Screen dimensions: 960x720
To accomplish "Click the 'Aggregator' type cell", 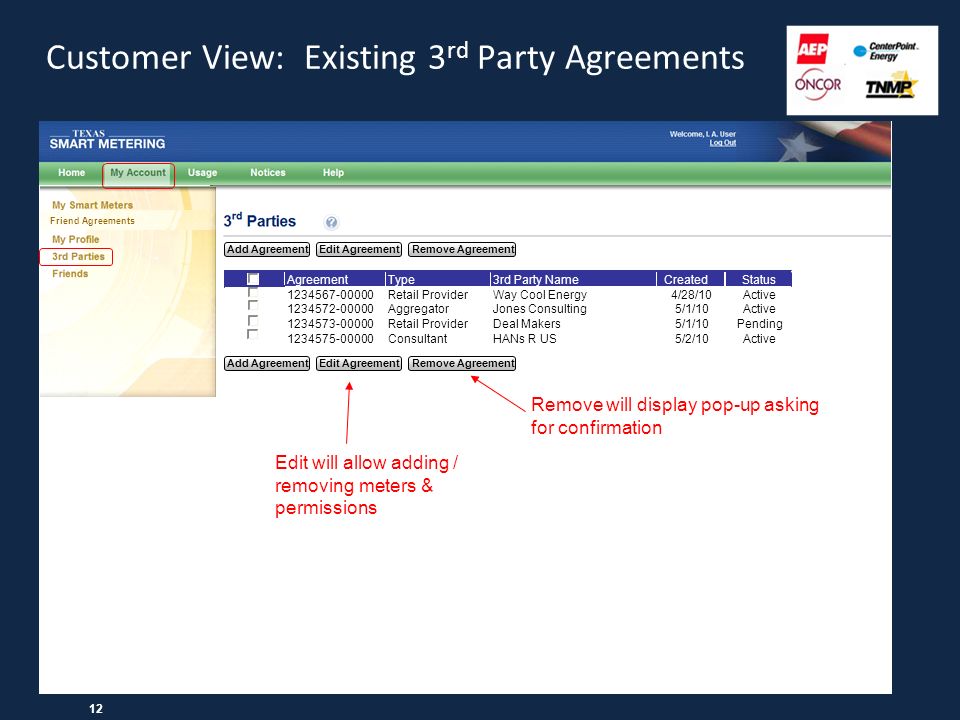I will 418,309.
